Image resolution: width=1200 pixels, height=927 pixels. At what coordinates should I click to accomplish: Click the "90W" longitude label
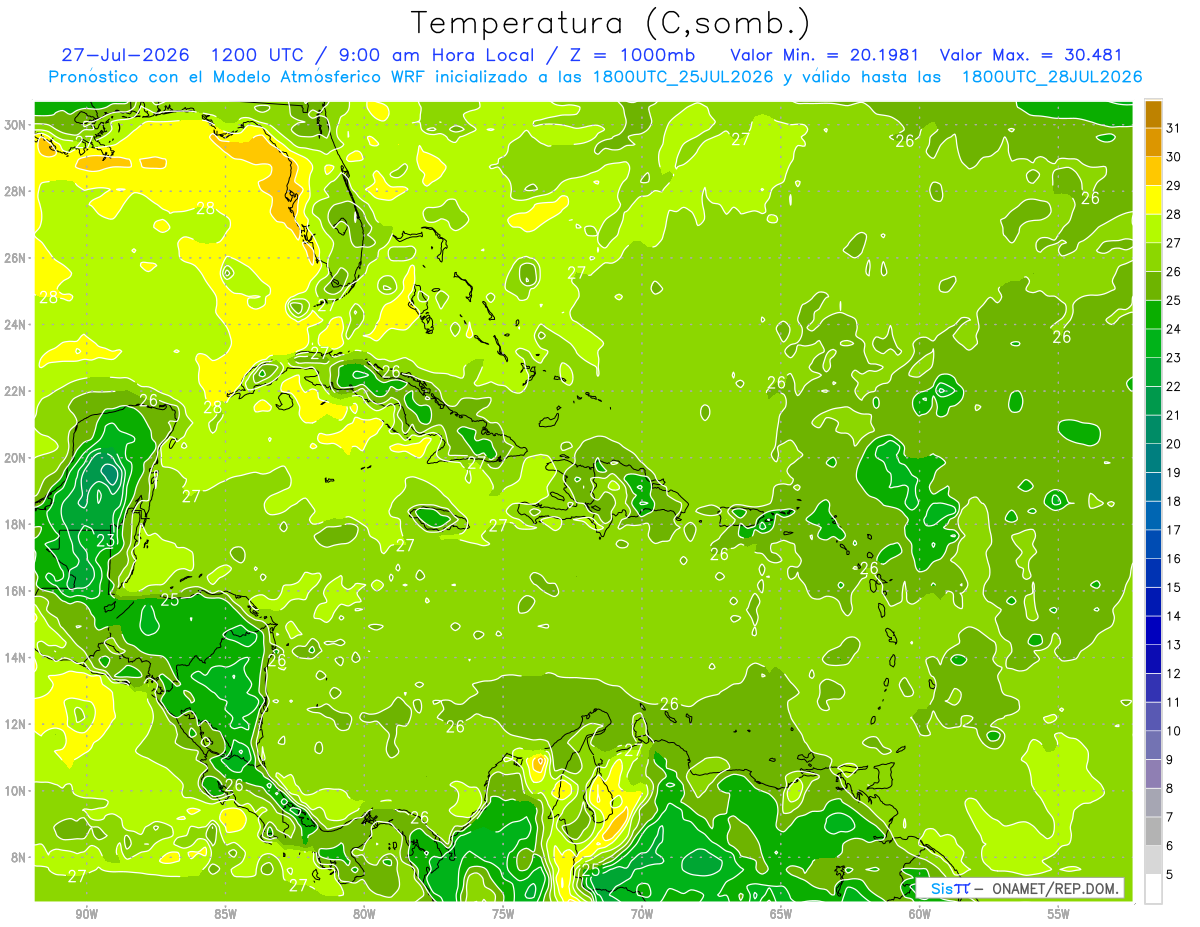pos(86,914)
